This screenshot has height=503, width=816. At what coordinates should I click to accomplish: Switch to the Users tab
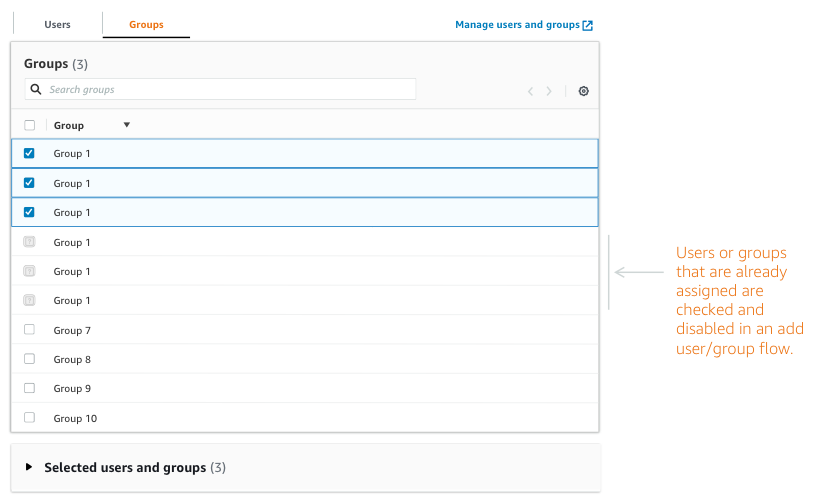point(57,24)
